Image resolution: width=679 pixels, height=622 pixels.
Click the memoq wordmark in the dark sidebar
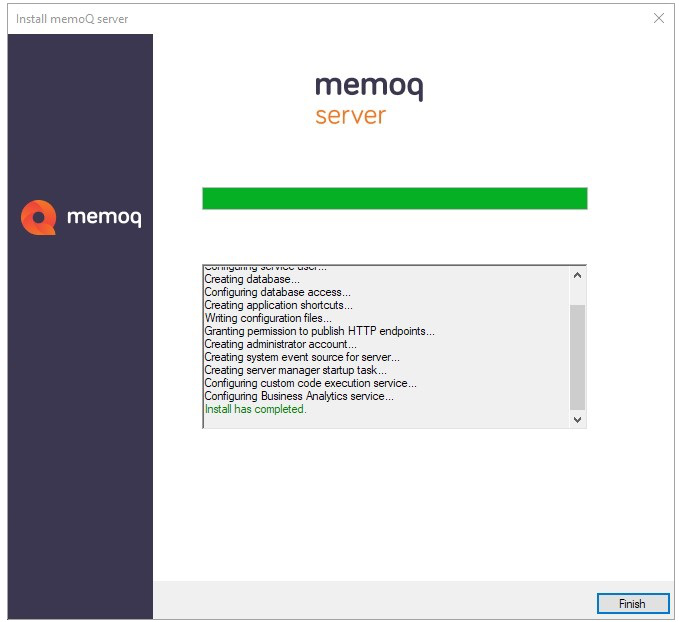104,217
